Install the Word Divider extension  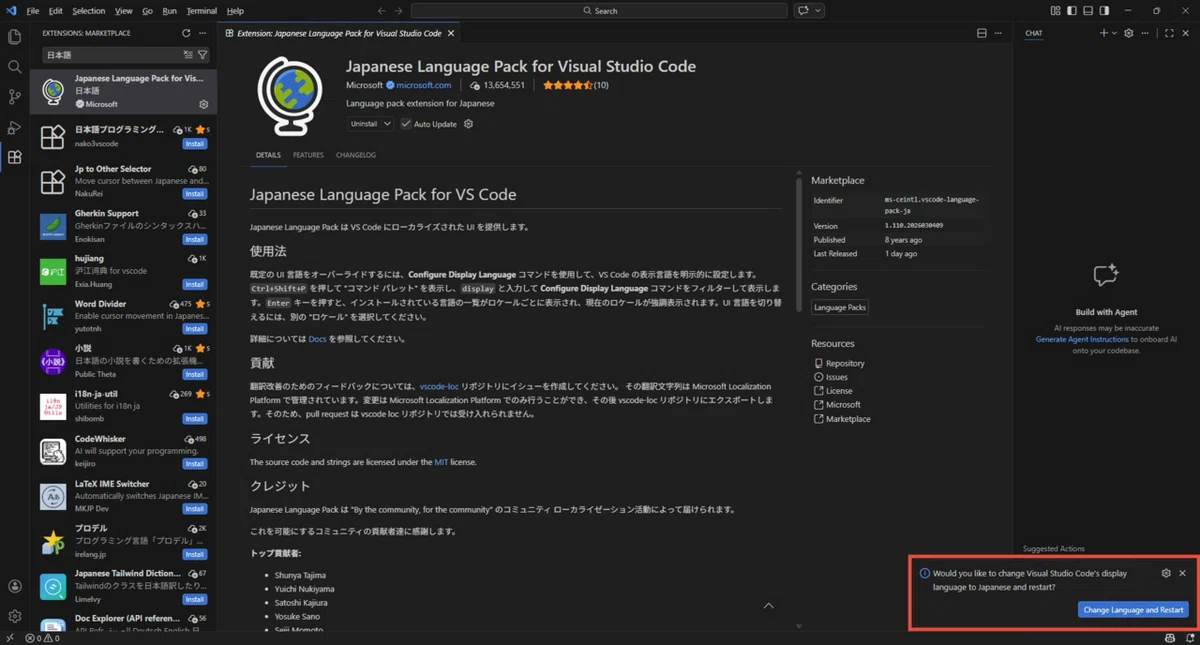click(195, 329)
